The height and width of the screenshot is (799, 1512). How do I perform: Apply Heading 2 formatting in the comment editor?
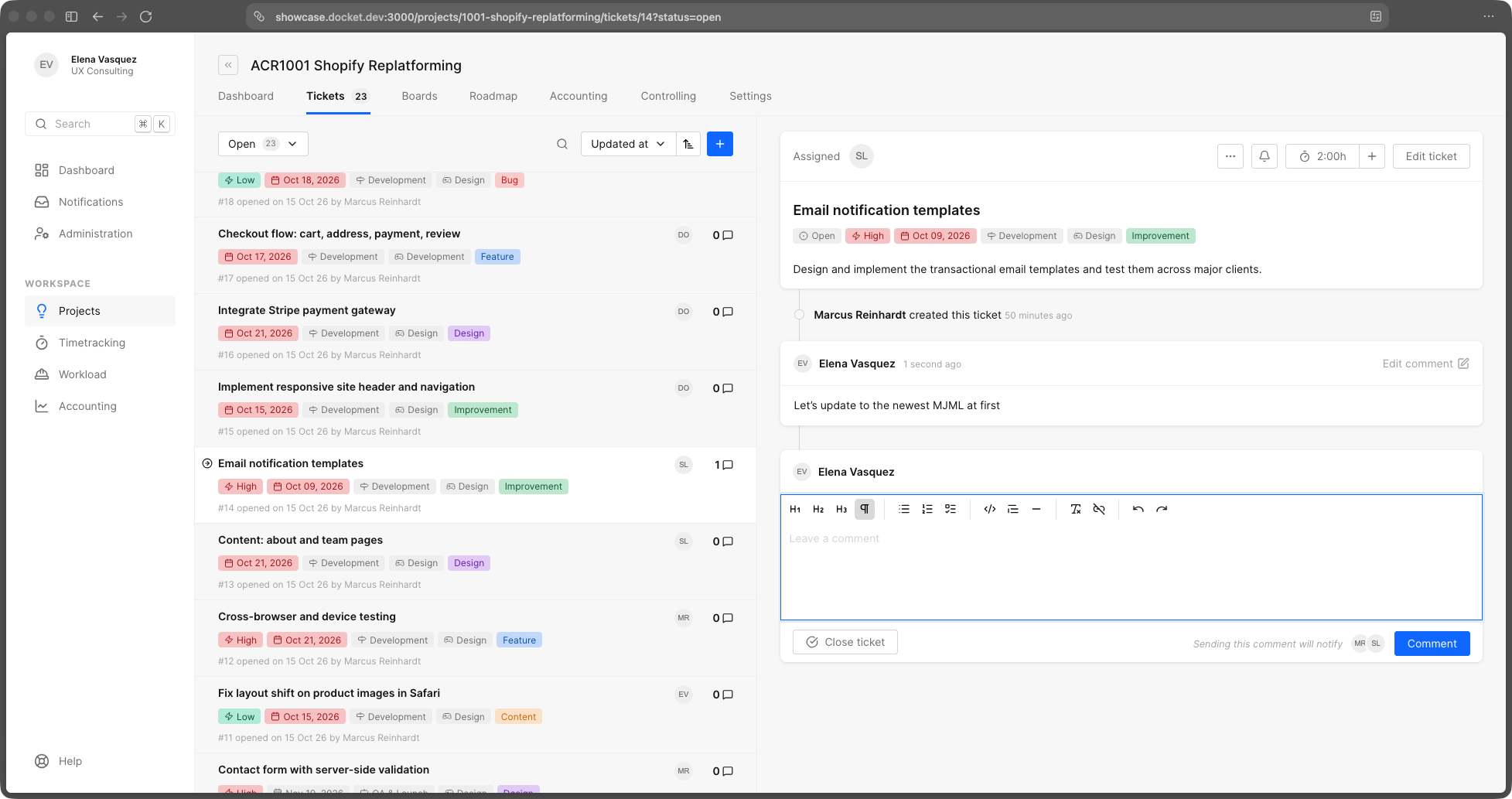[x=818, y=509]
